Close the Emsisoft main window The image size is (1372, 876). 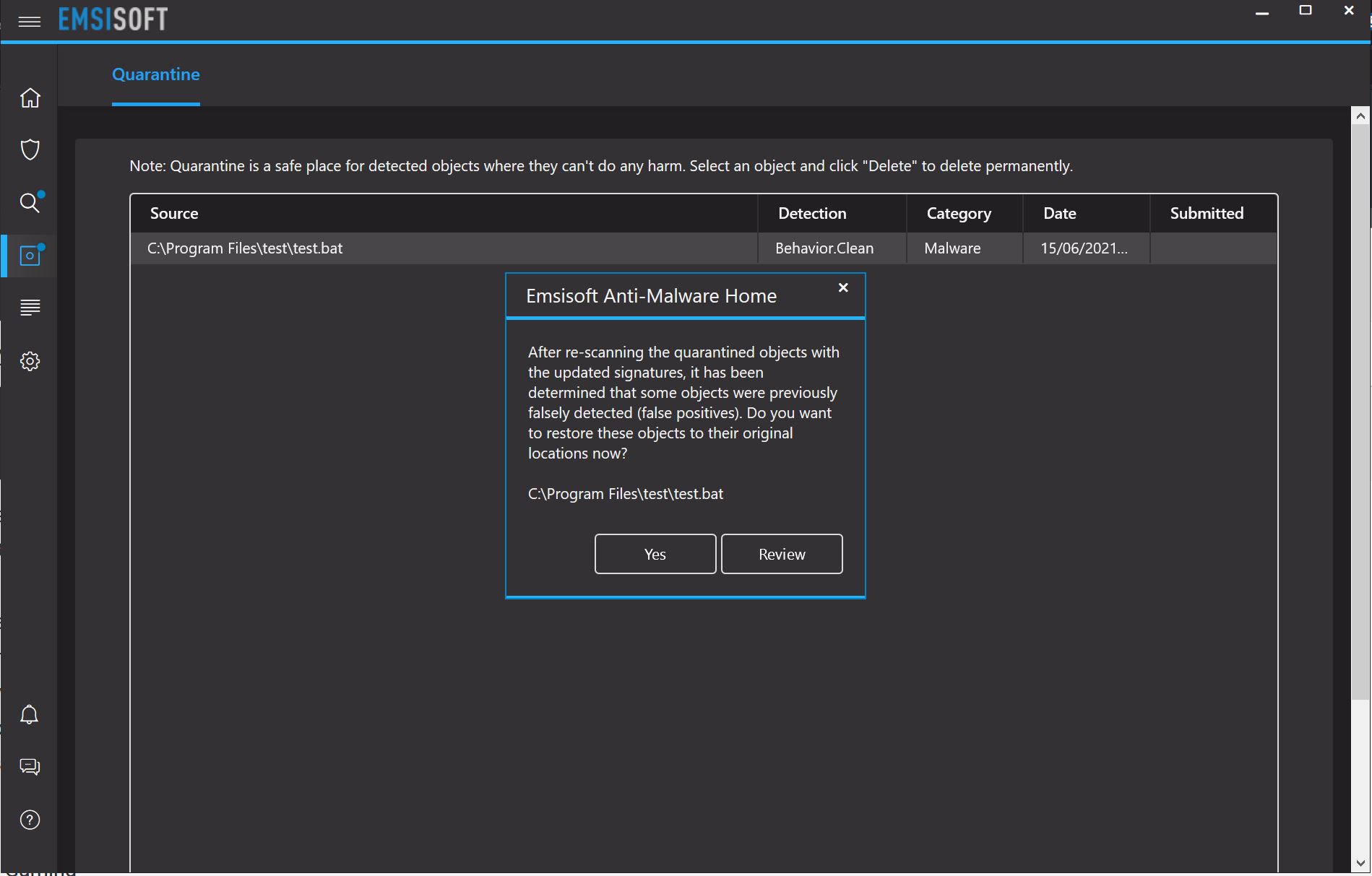tap(1349, 10)
